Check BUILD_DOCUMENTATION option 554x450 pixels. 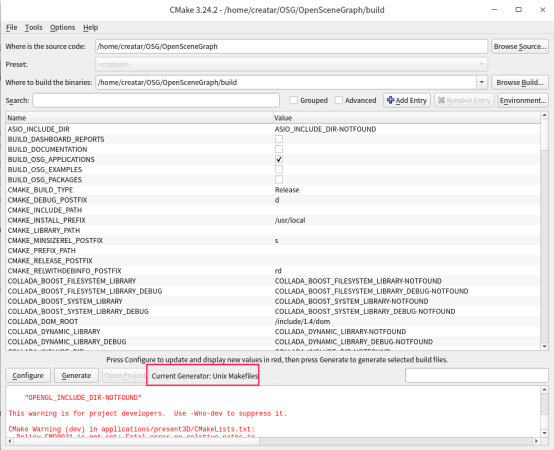(279, 149)
